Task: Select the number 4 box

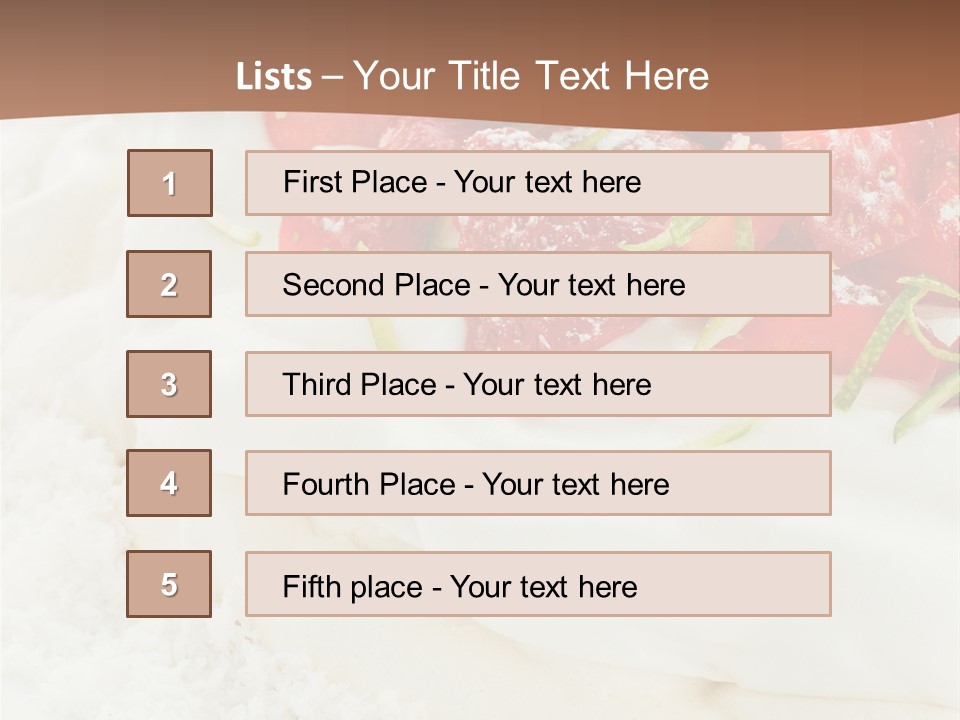Action: click(169, 483)
